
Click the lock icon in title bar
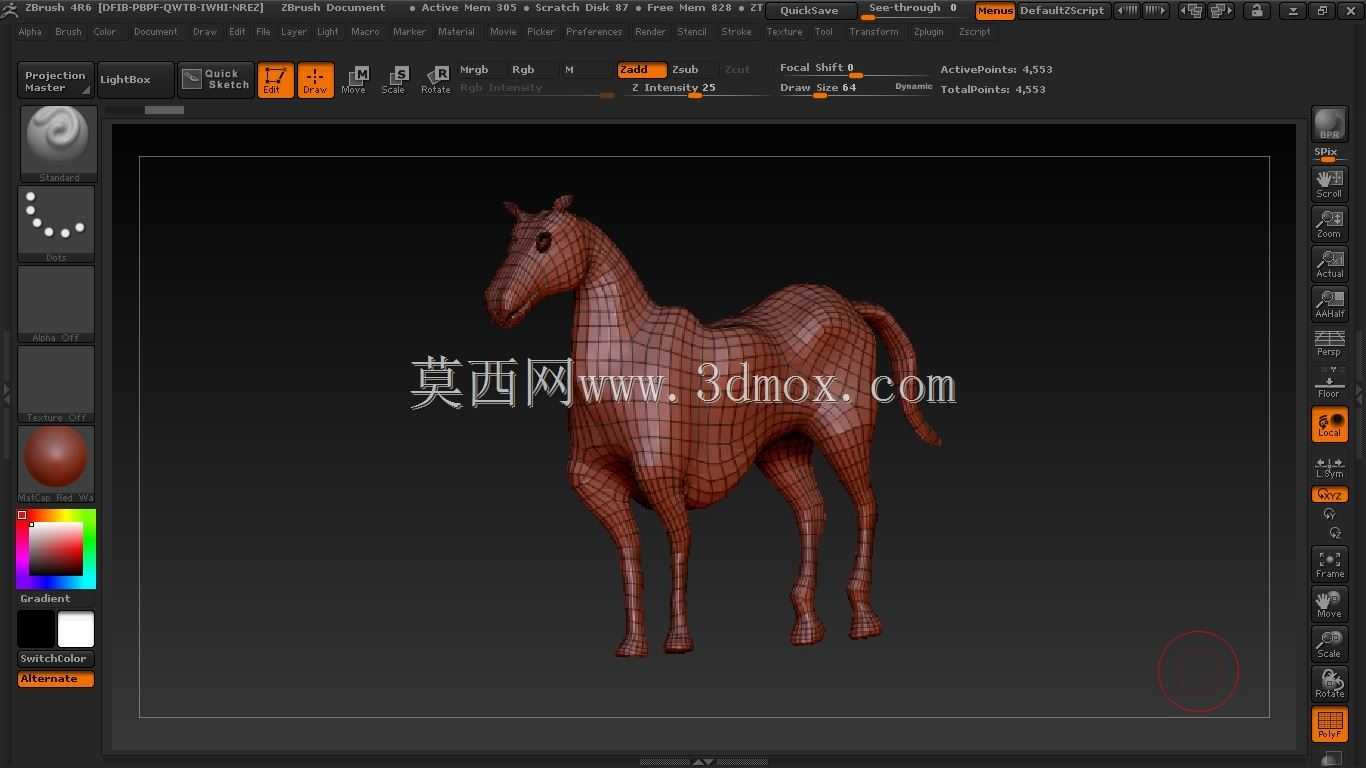[x=1257, y=11]
